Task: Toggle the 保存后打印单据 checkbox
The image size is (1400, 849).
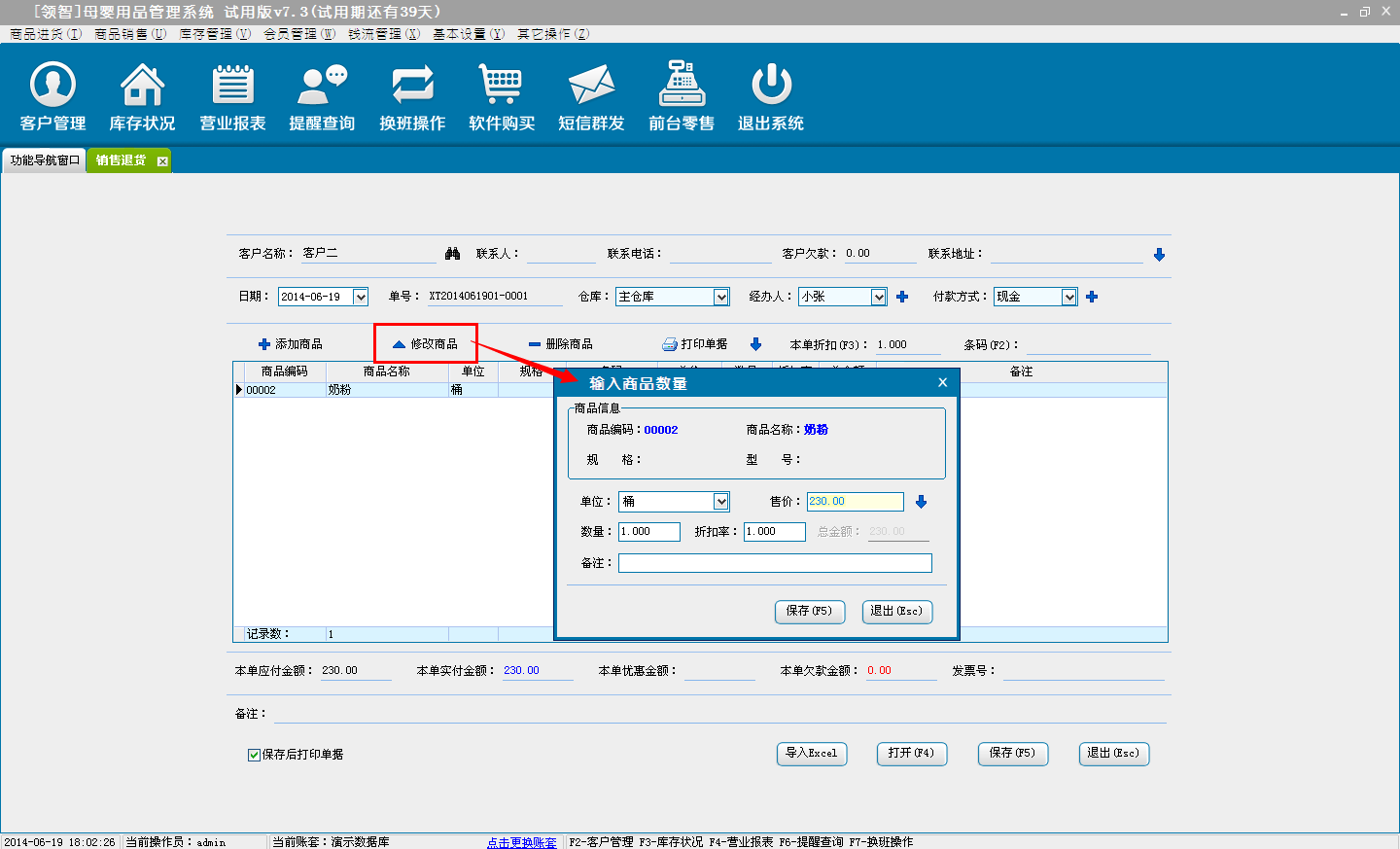Action: coord(254,755)
